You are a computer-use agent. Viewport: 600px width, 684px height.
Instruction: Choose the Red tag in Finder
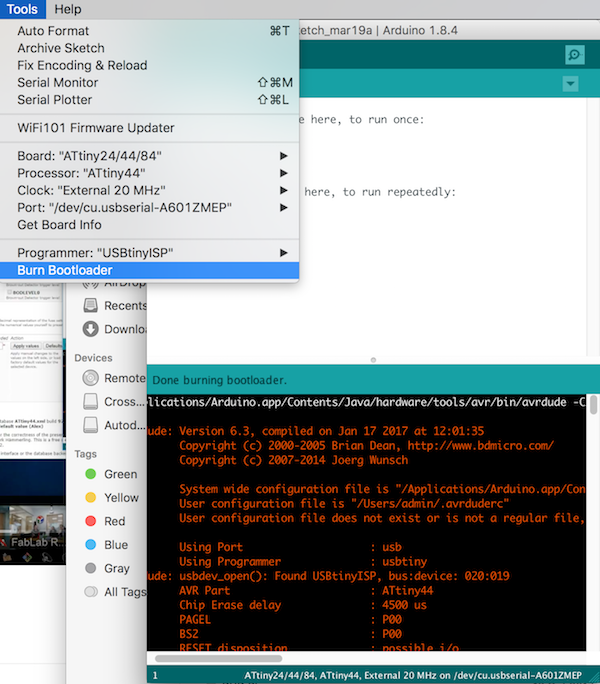tap(105, 521)
